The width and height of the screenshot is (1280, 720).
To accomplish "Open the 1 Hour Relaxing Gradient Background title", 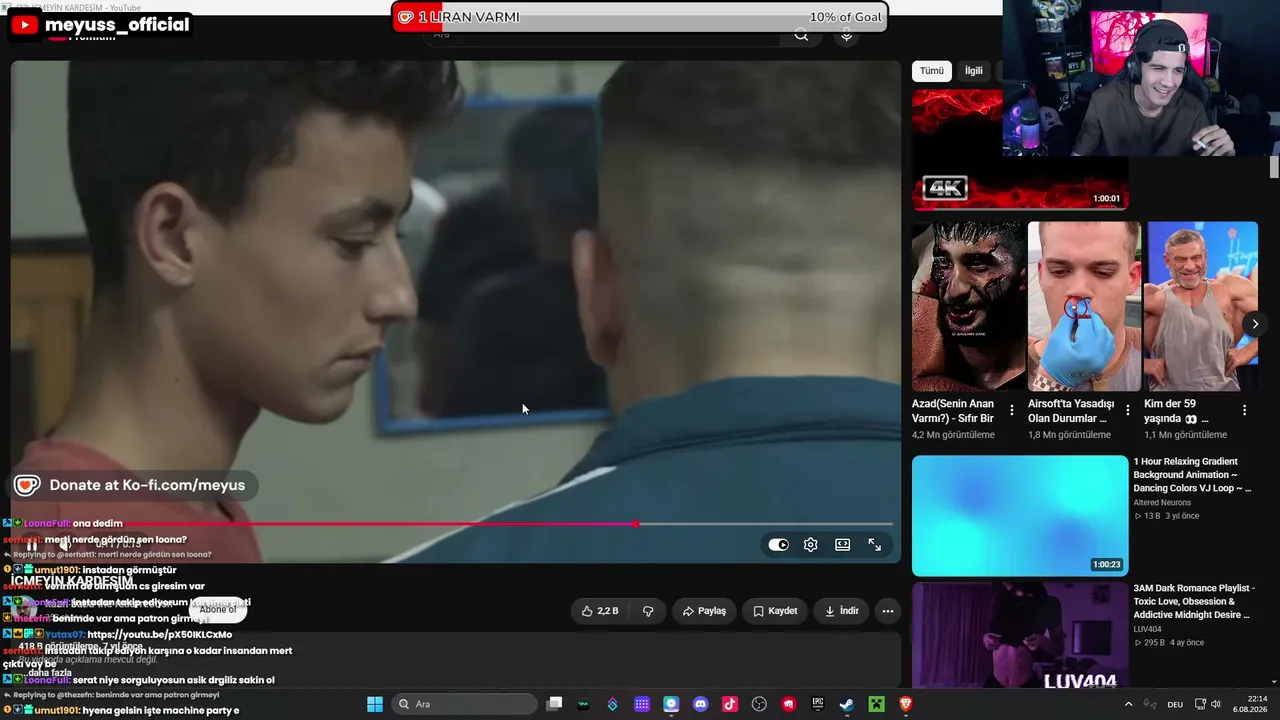I will point(1192,475).
